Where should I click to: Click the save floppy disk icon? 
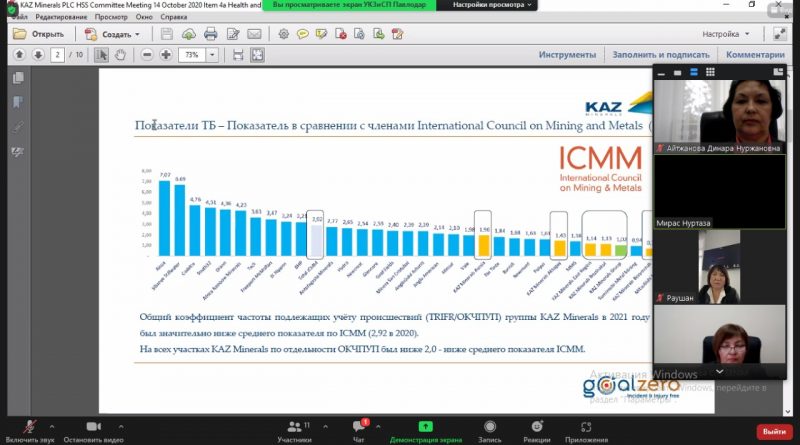(x=166, y=34)
